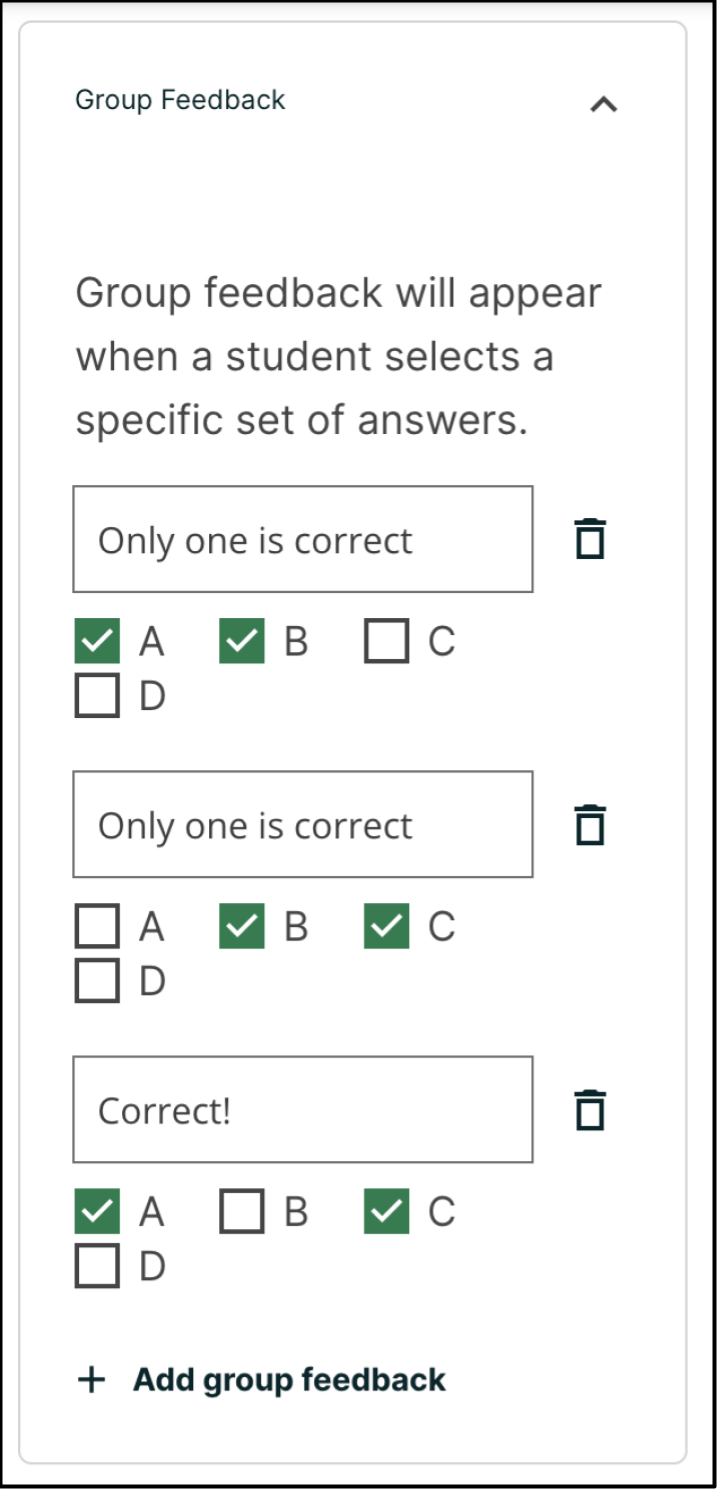Check answer D in first feedback group
Viewport: 721px width, 1491px height.
[x=97, y=696]
